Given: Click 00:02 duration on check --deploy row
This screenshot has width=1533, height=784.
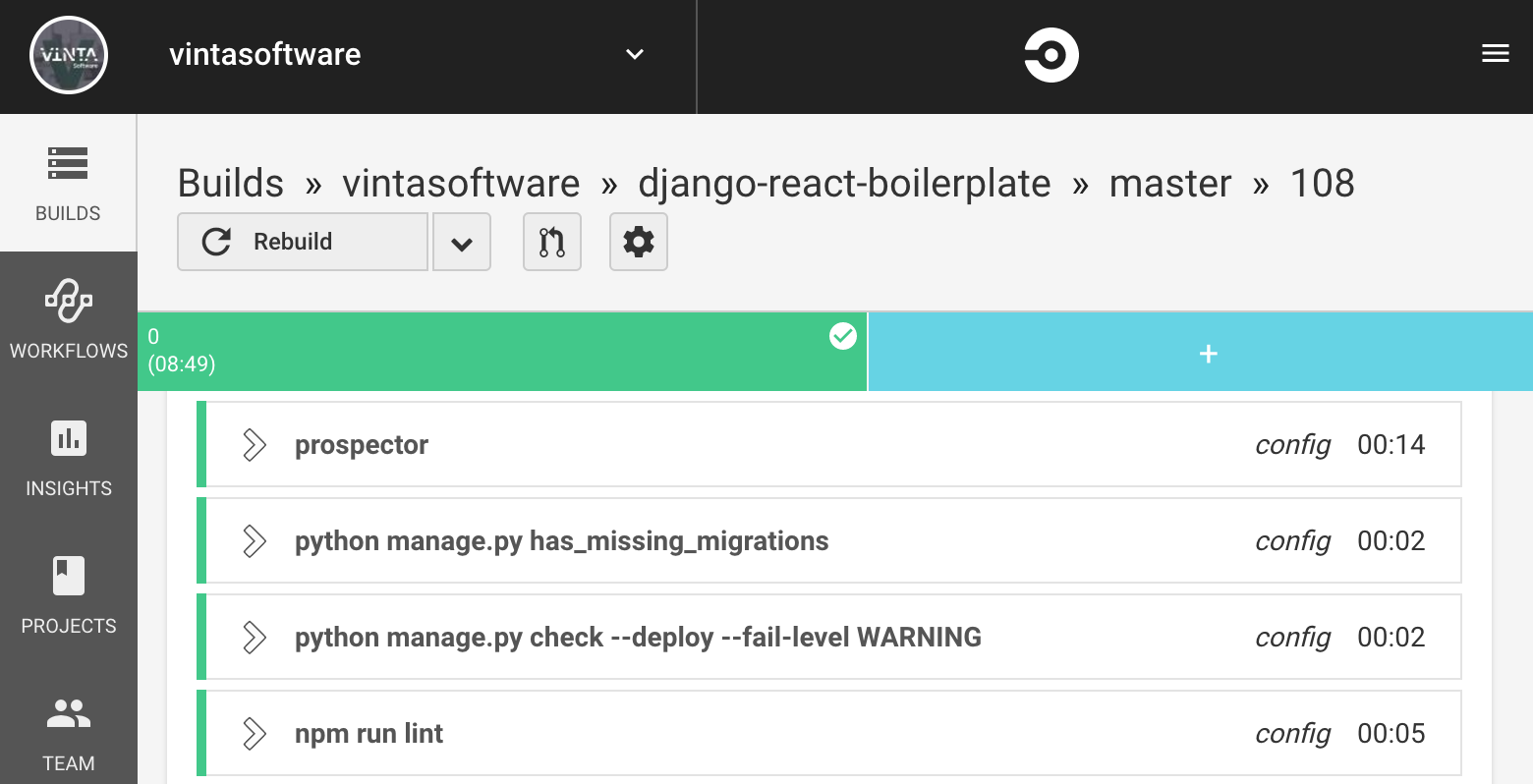Looking at the screenshot, I should coord(1391,638).
